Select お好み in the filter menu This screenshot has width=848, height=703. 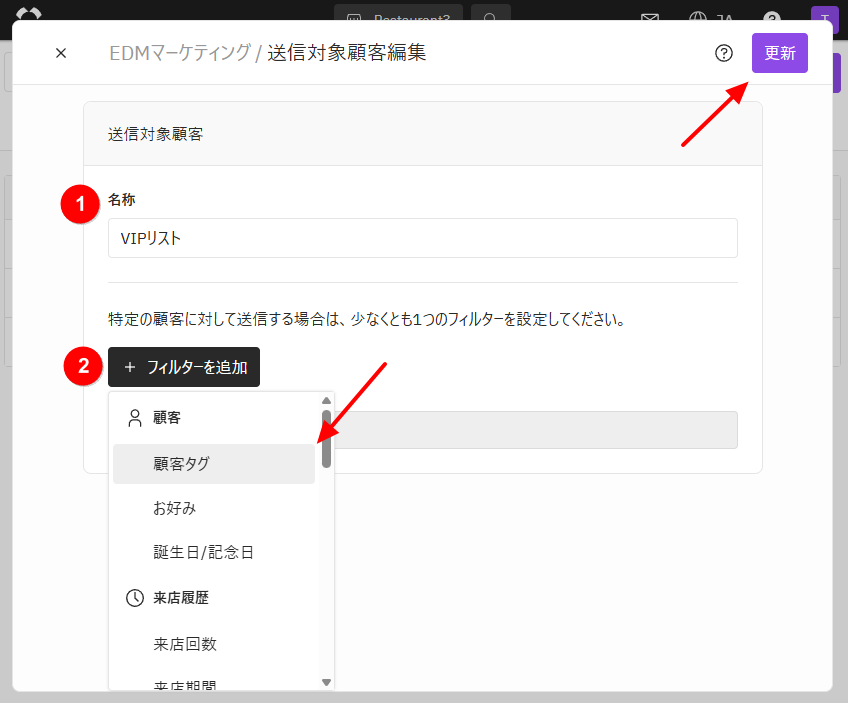tap(214, 508)
